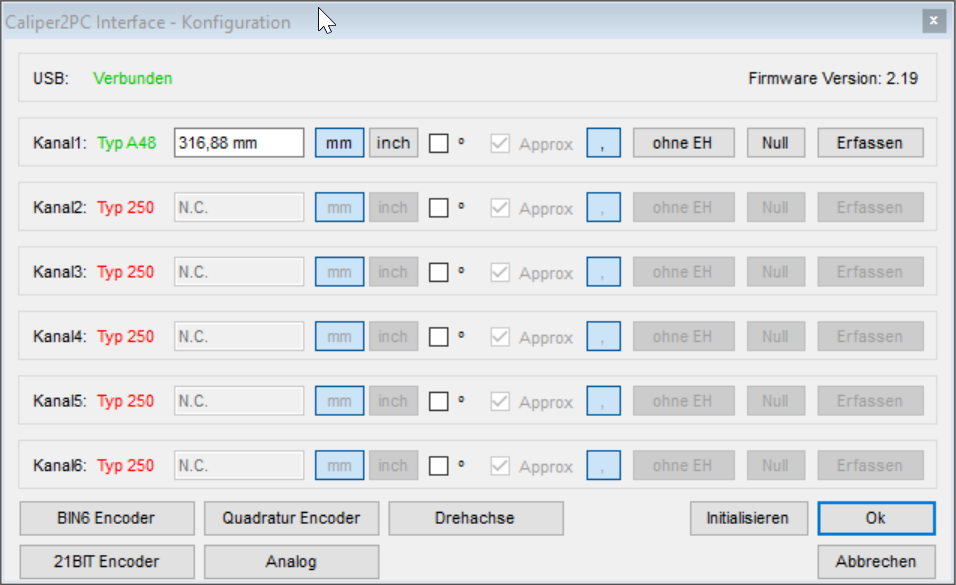Image resolution: width=956 pixels, height=585 pixels.
Task: Zero Kanal1 with the Null button
Action: click(x=775, y=143)
